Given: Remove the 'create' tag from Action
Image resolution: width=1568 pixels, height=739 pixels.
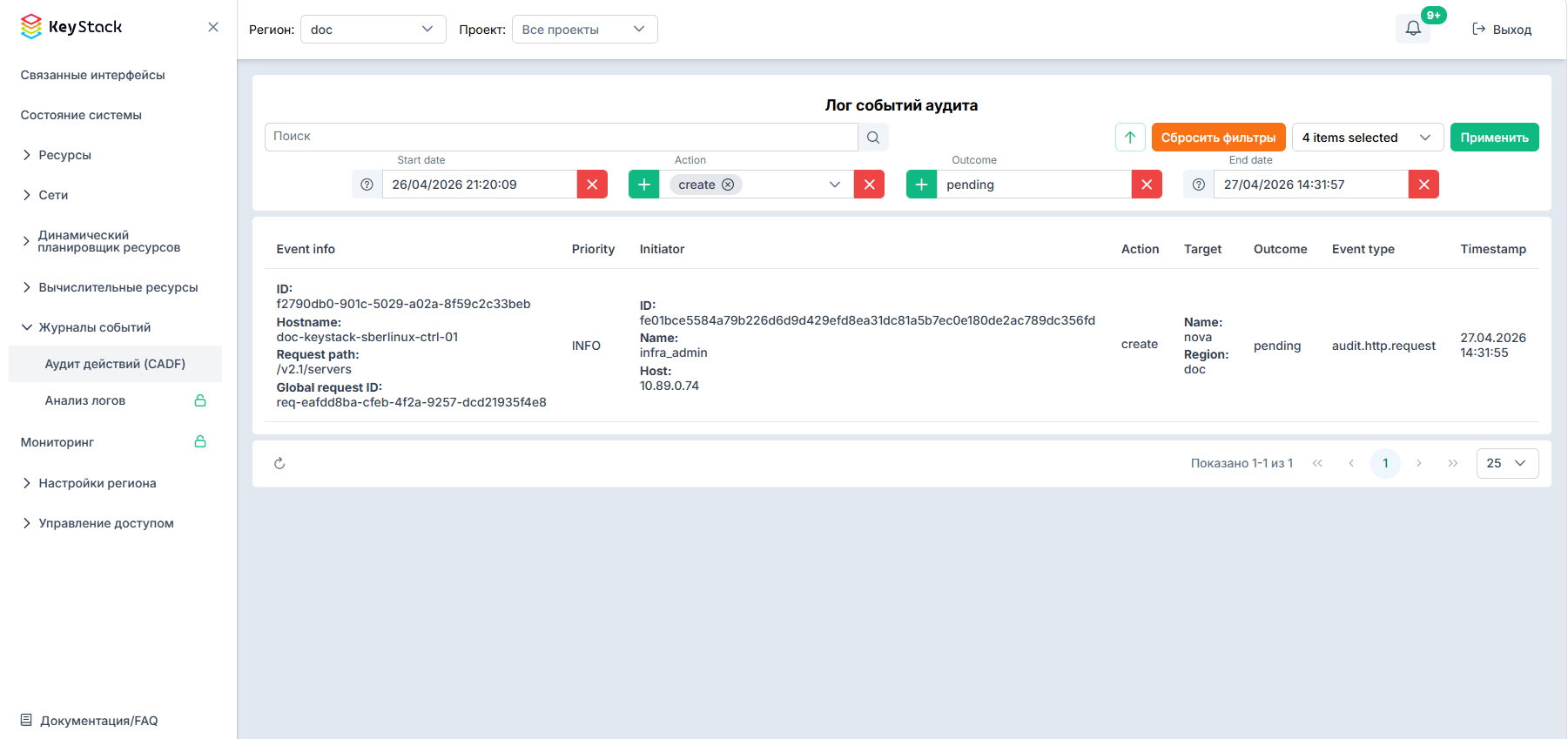Looking at the screenshot, I should 728,185.
